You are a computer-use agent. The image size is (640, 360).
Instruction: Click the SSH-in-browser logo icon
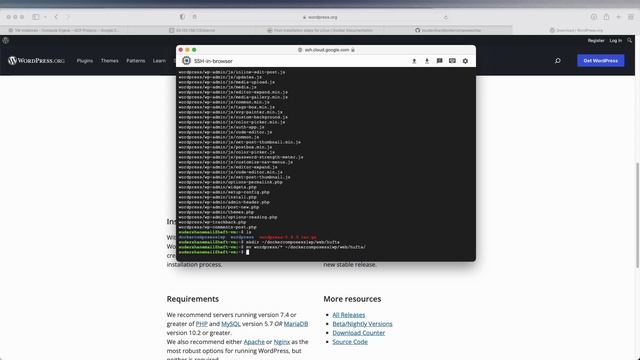pyautogui.click(x=187, y=61)
